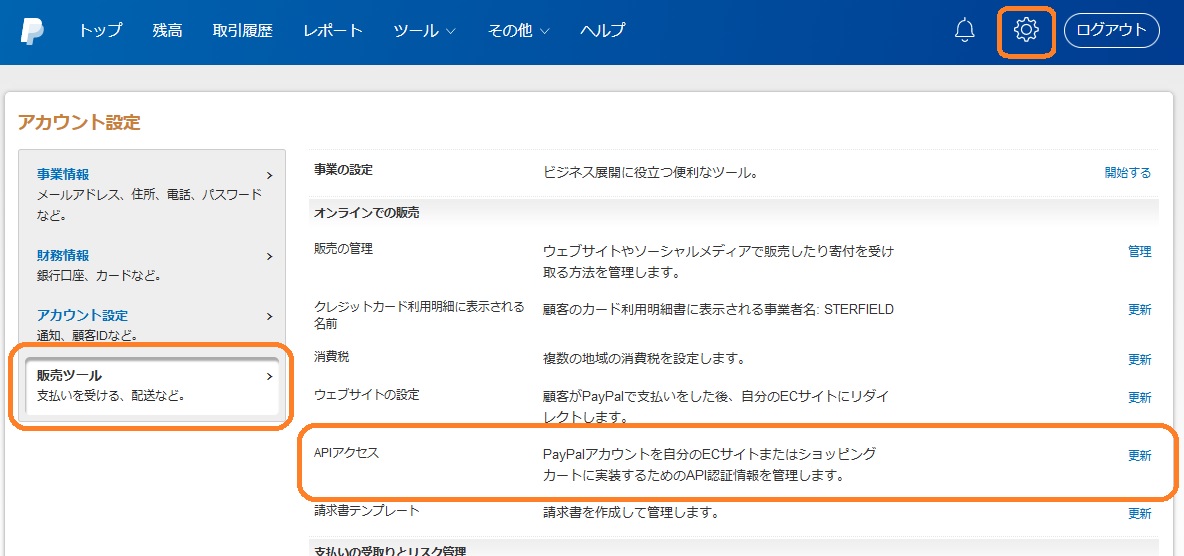
Task: Click the ログアウト button
Action: pos(1111,30)
